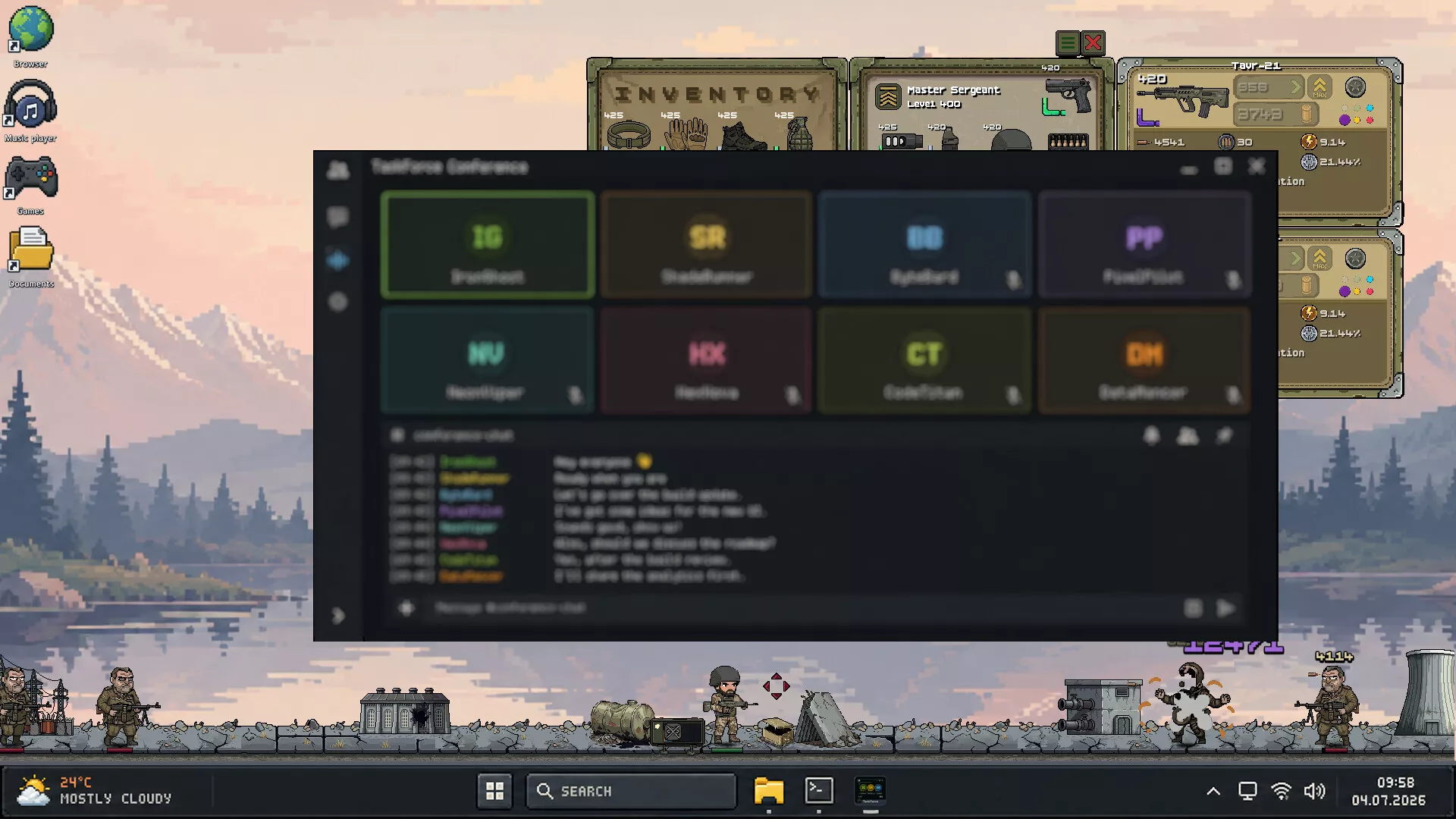This screenshot has height=819, width=1456.
Task: Open the Start button on the taskbar
Action: coord(494,791)
